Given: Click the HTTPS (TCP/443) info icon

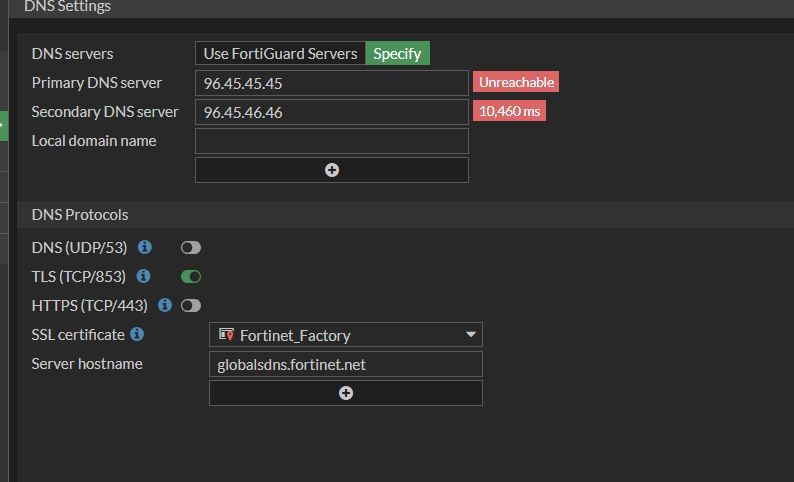Looking at the screenshot, I should tap(165, 305).
